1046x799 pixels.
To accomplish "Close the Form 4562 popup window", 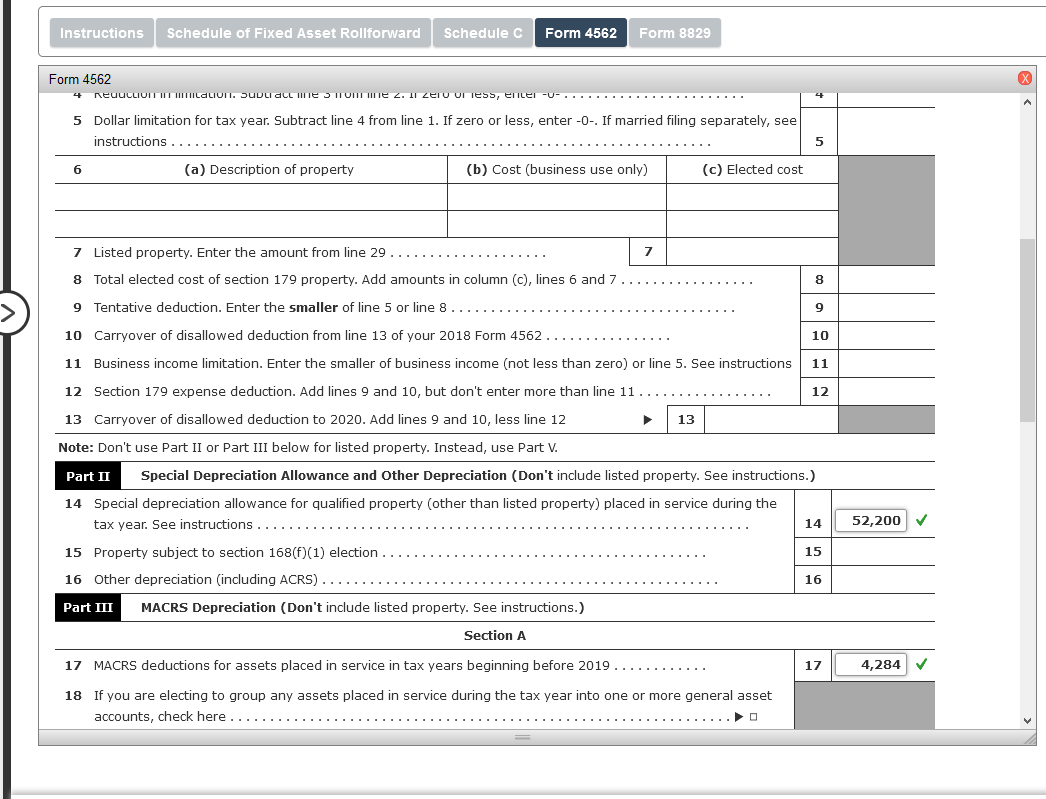I will [1024, 78].
